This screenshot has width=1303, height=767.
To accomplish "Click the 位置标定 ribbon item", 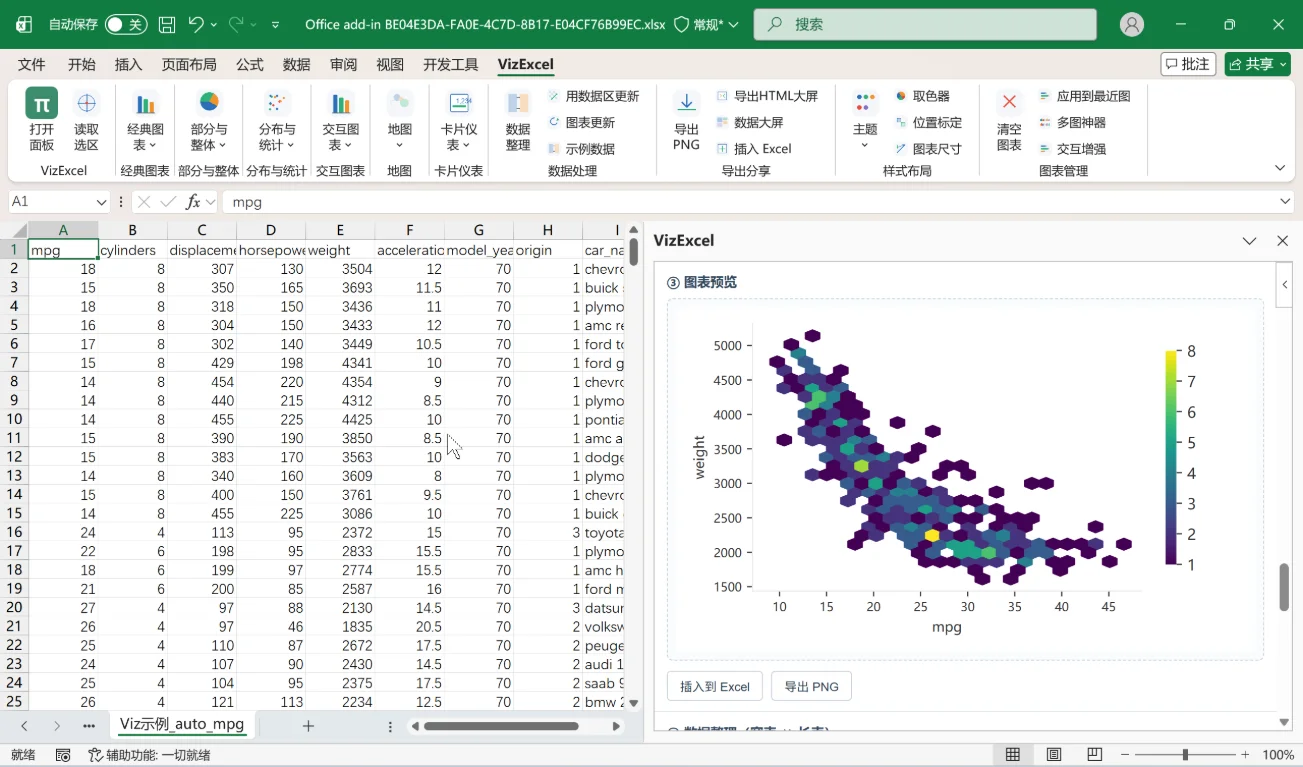I will pos(928,122).
